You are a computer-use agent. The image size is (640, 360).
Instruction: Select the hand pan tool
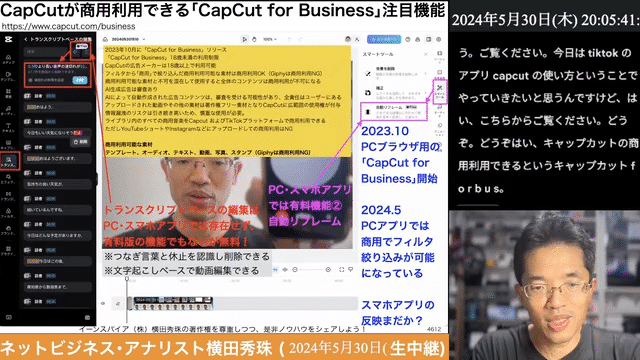coord(254,40)
